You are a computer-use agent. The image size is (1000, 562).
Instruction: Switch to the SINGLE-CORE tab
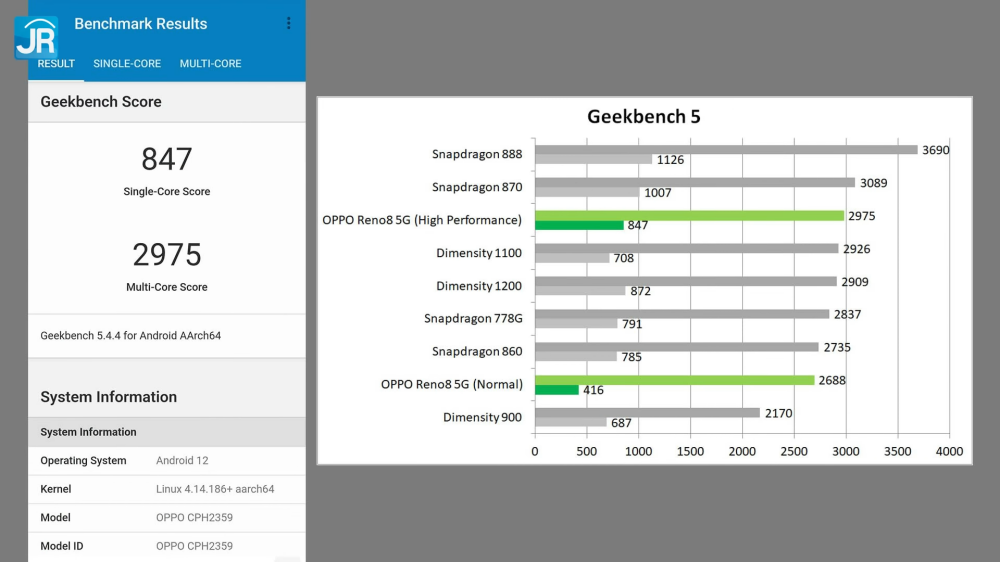127,64
